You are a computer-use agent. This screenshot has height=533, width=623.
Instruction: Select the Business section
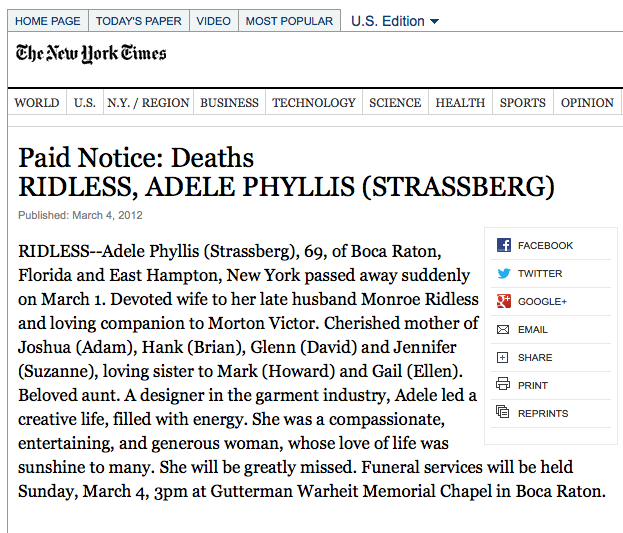tap(229, 103)
